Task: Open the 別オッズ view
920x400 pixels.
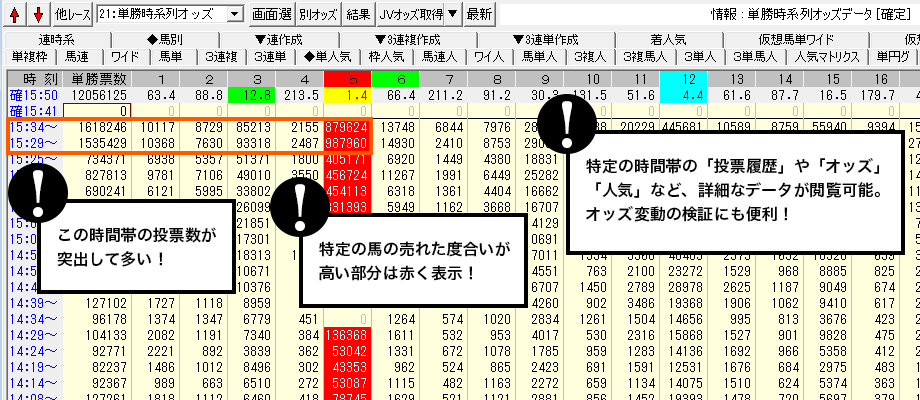Action: point(318,14)
